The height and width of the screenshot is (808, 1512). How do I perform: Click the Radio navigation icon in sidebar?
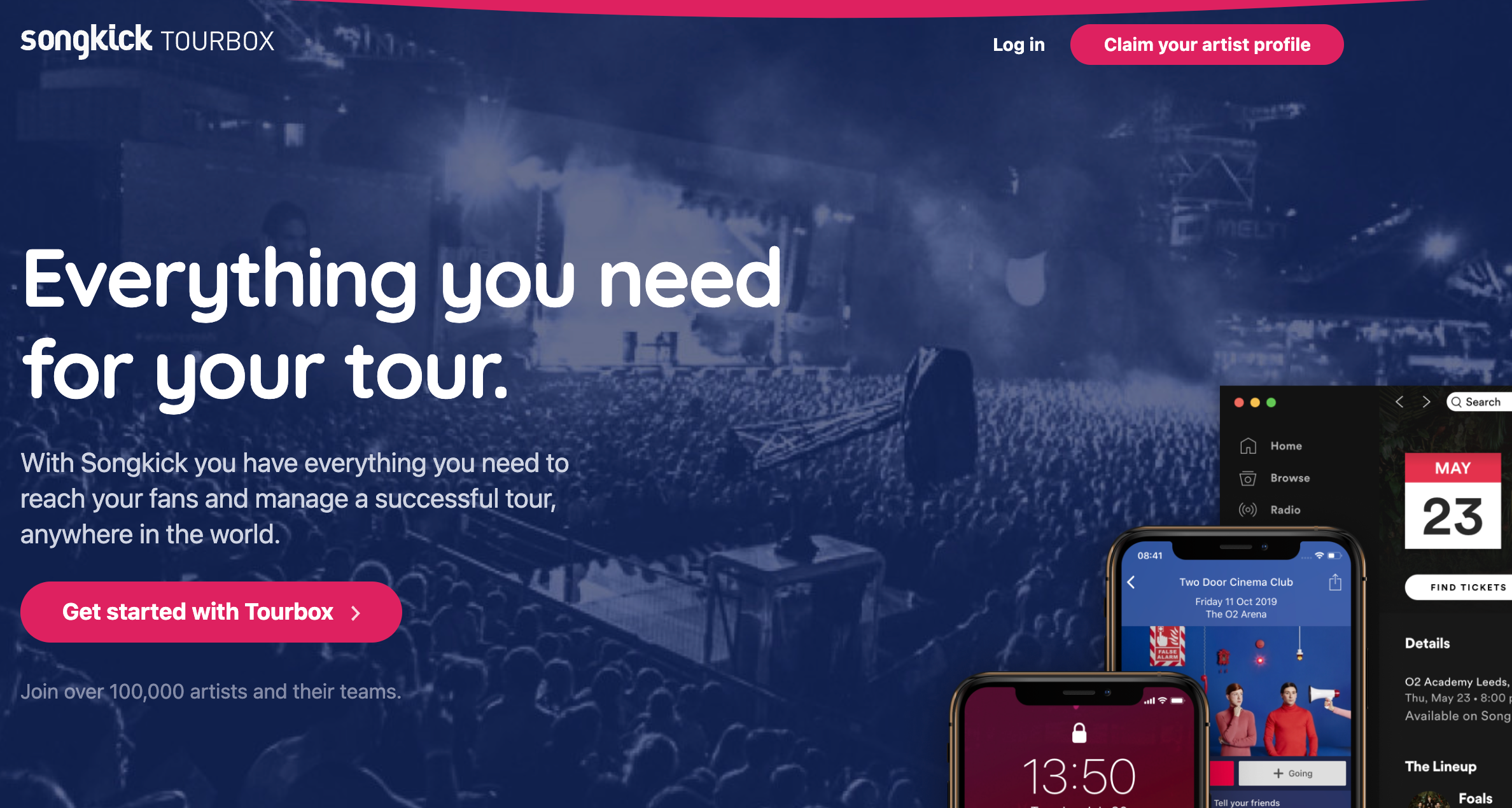point(1248,509)
